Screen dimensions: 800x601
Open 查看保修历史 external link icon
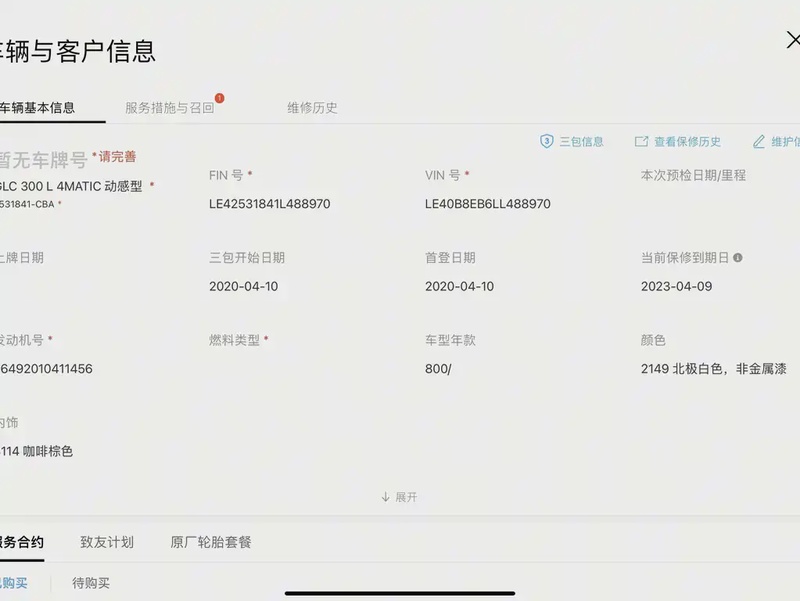tap(641, 142)
